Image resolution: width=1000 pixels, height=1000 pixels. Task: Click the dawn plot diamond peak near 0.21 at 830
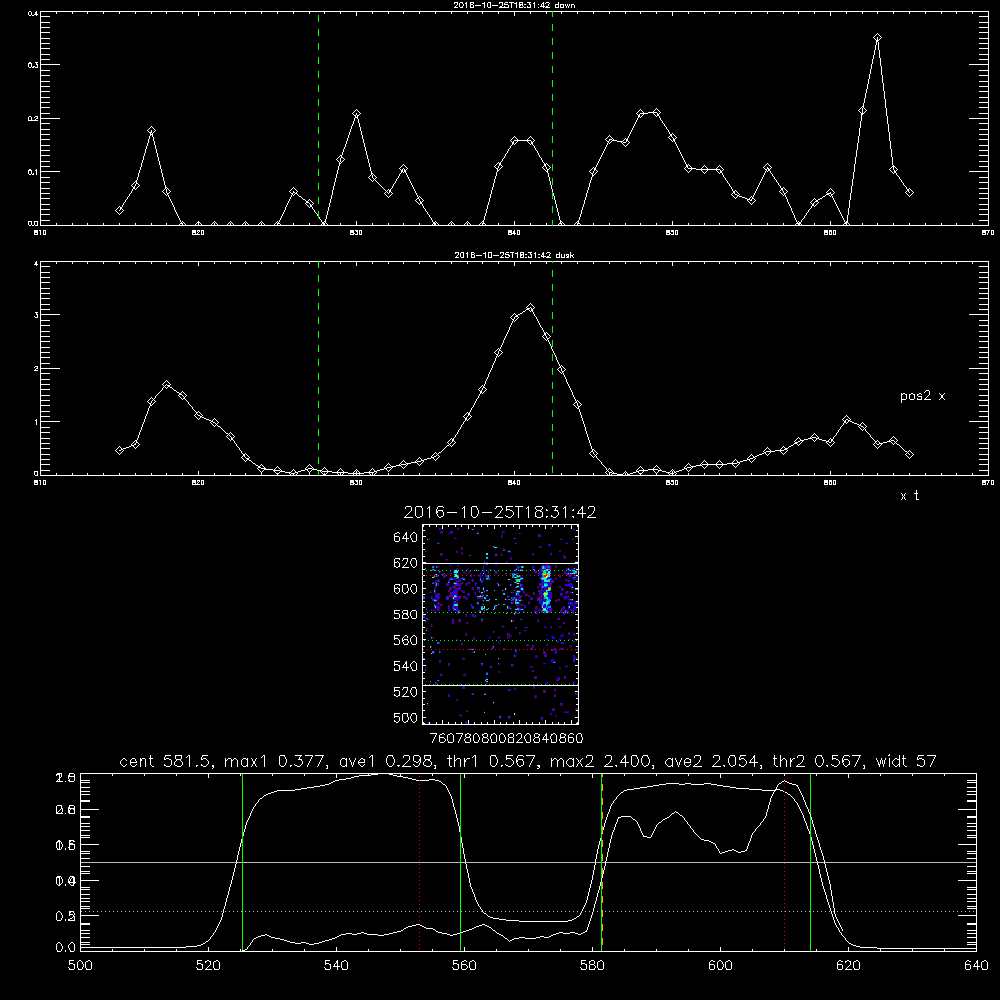pyautogui.click(x=357, y=114)
